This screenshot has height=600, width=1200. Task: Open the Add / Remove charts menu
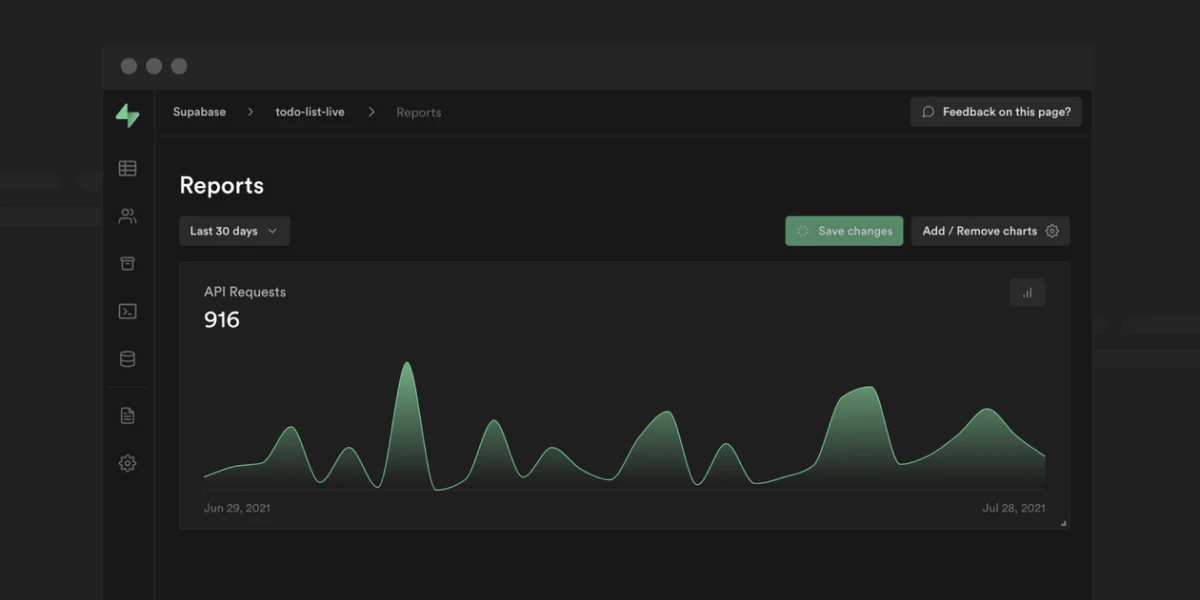pyautogui.click(x=989, y=231)
